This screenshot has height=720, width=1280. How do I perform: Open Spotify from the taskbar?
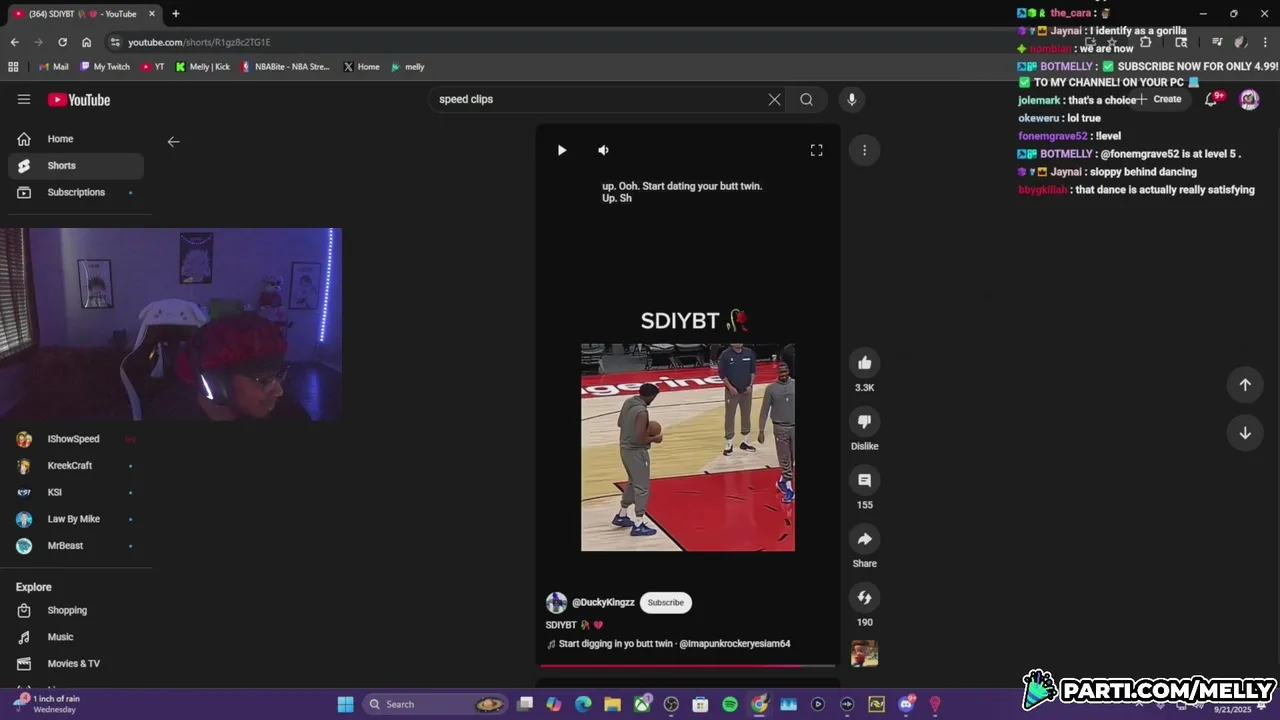click(x=730, y=704)
